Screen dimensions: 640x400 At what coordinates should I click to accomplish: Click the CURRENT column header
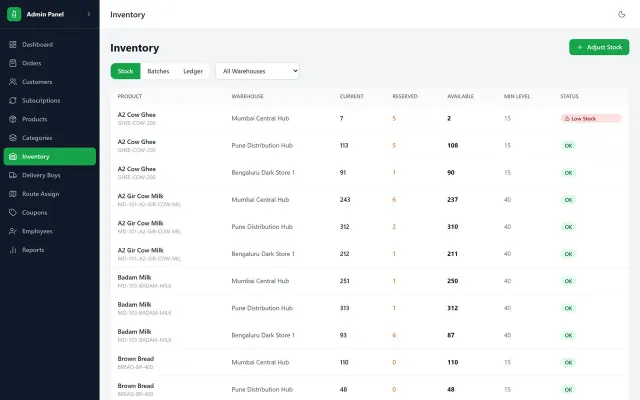pos(351,96)
